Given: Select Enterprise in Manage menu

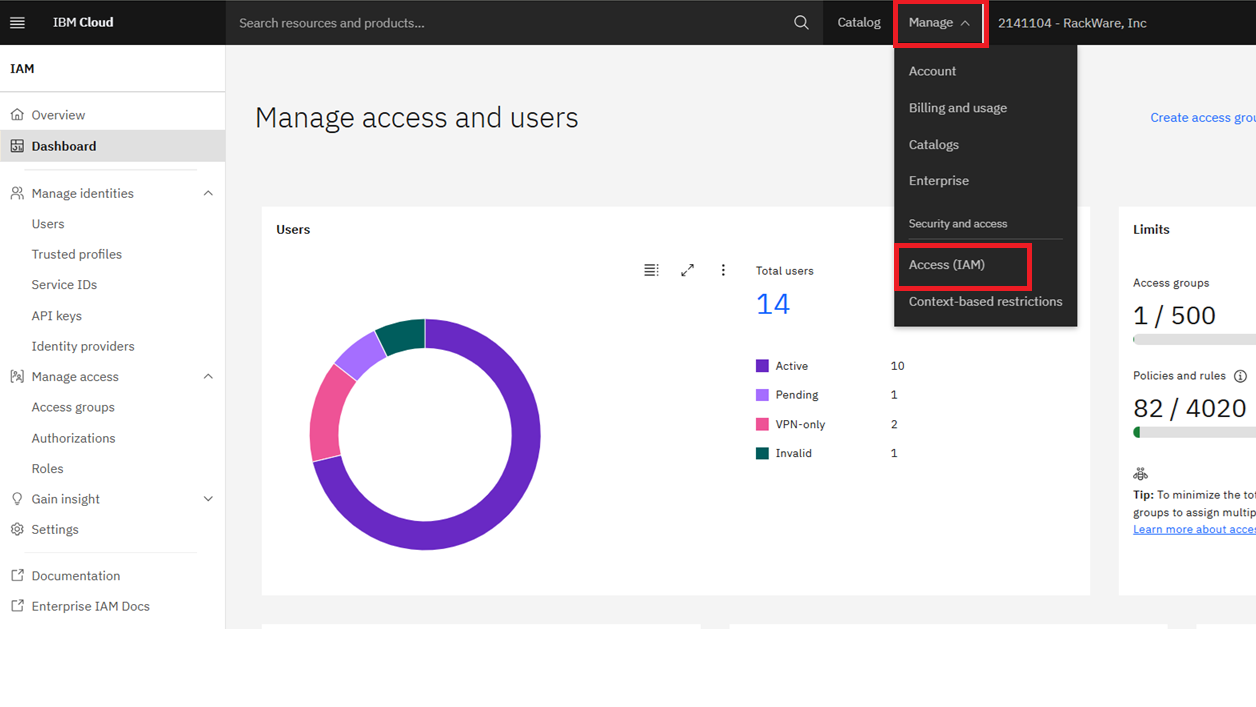Looking at the screenshot, I should pos(938,181).
